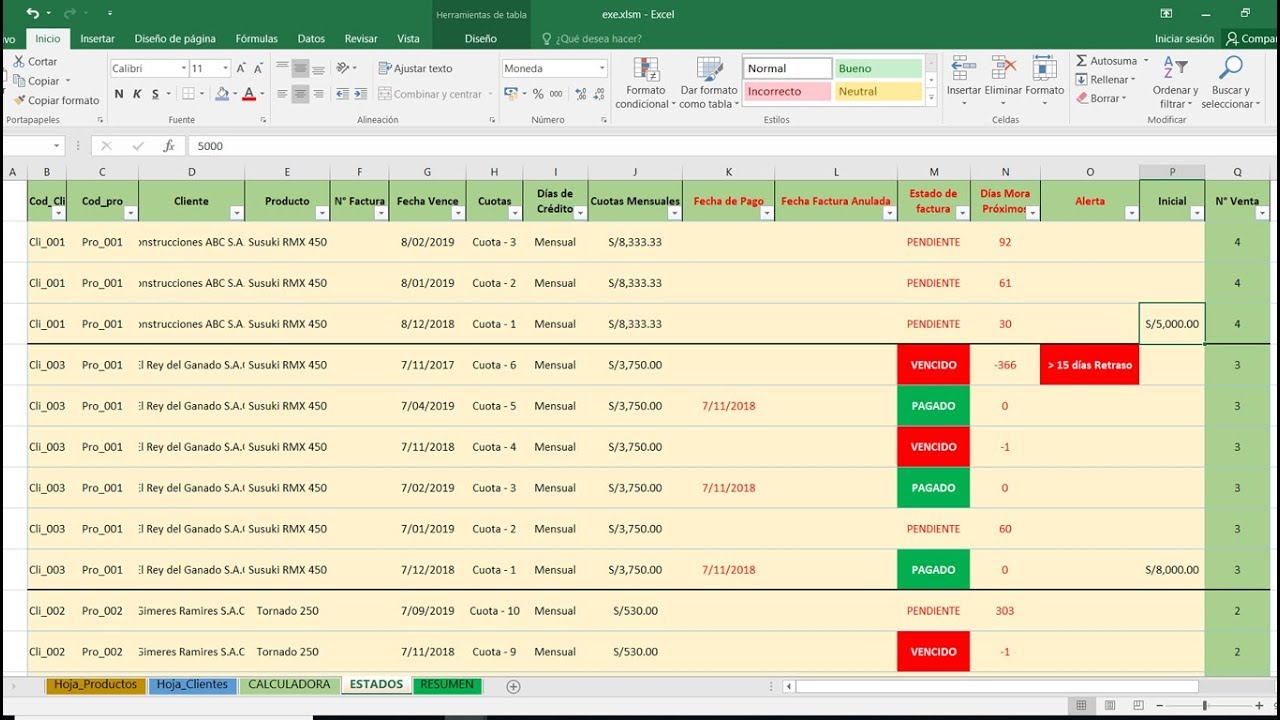
Task: Open the Fórmulas ribbon tab
Action: click(x=257, y=39)
